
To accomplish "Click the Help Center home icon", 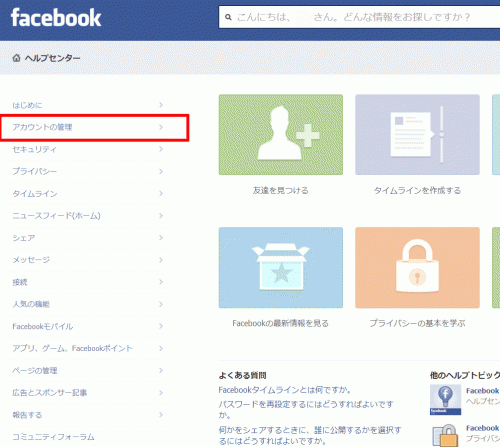I will coord(16,58).
